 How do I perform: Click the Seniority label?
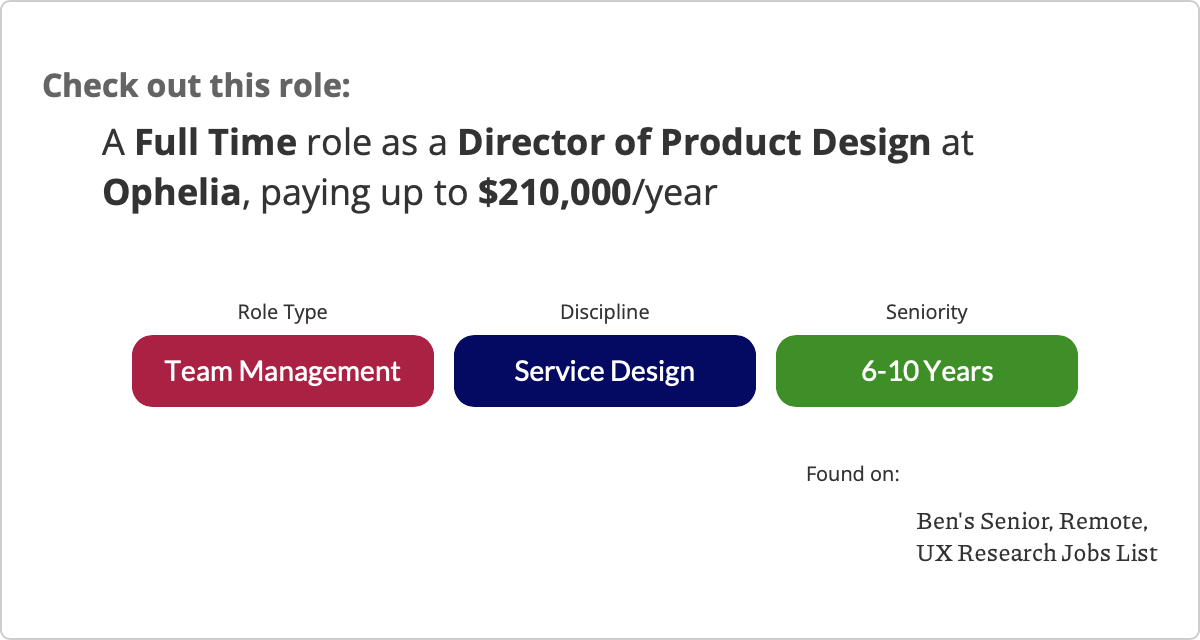(927, 312)
